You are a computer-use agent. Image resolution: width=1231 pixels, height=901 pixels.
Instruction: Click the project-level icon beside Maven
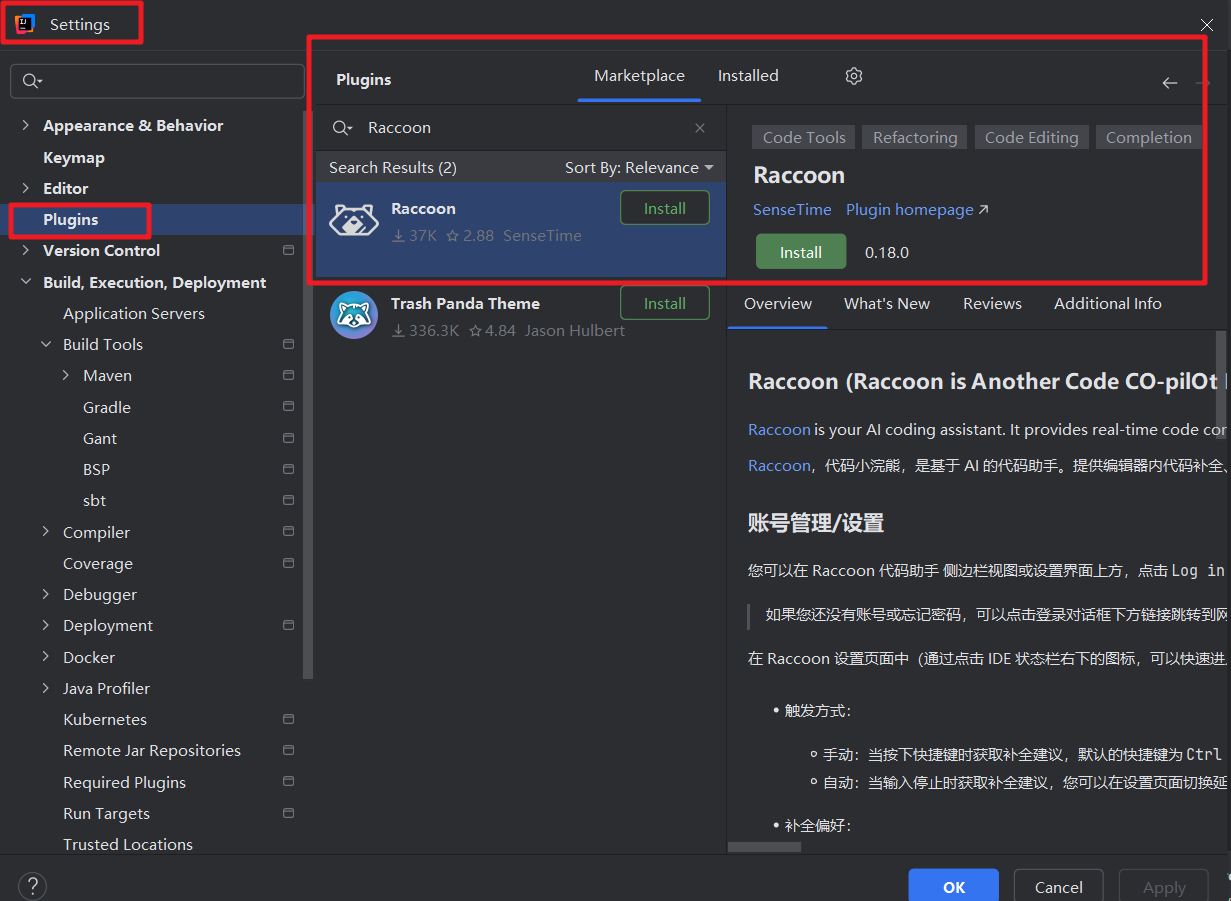(288, 375)
